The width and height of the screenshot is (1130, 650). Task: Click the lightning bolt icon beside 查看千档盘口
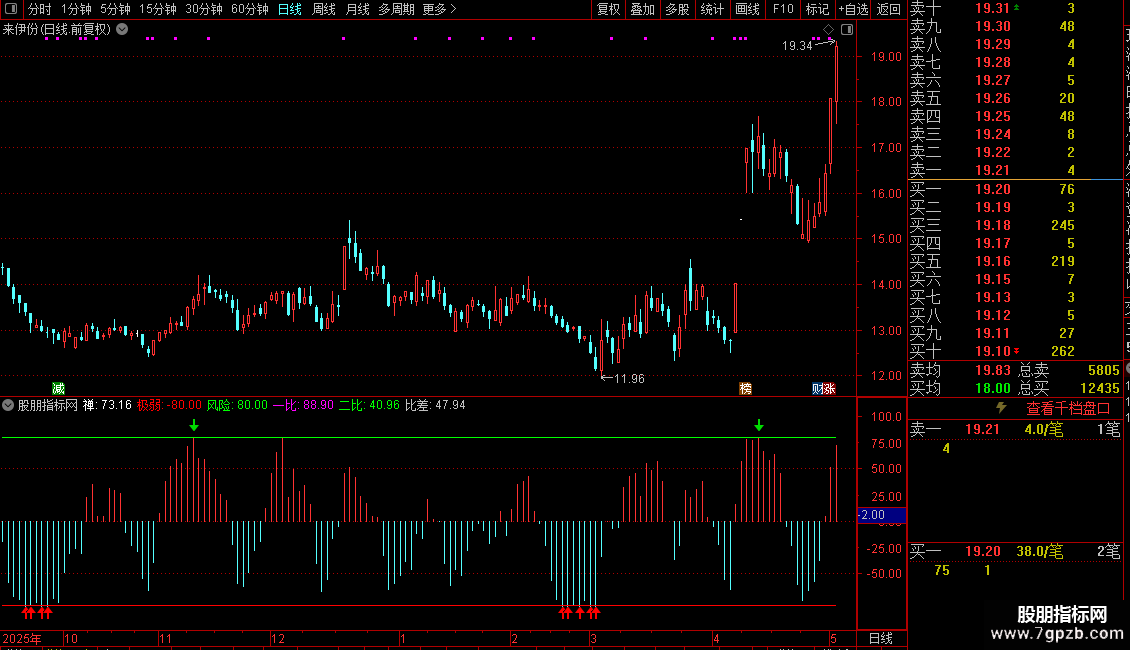tap(1002, 407)
